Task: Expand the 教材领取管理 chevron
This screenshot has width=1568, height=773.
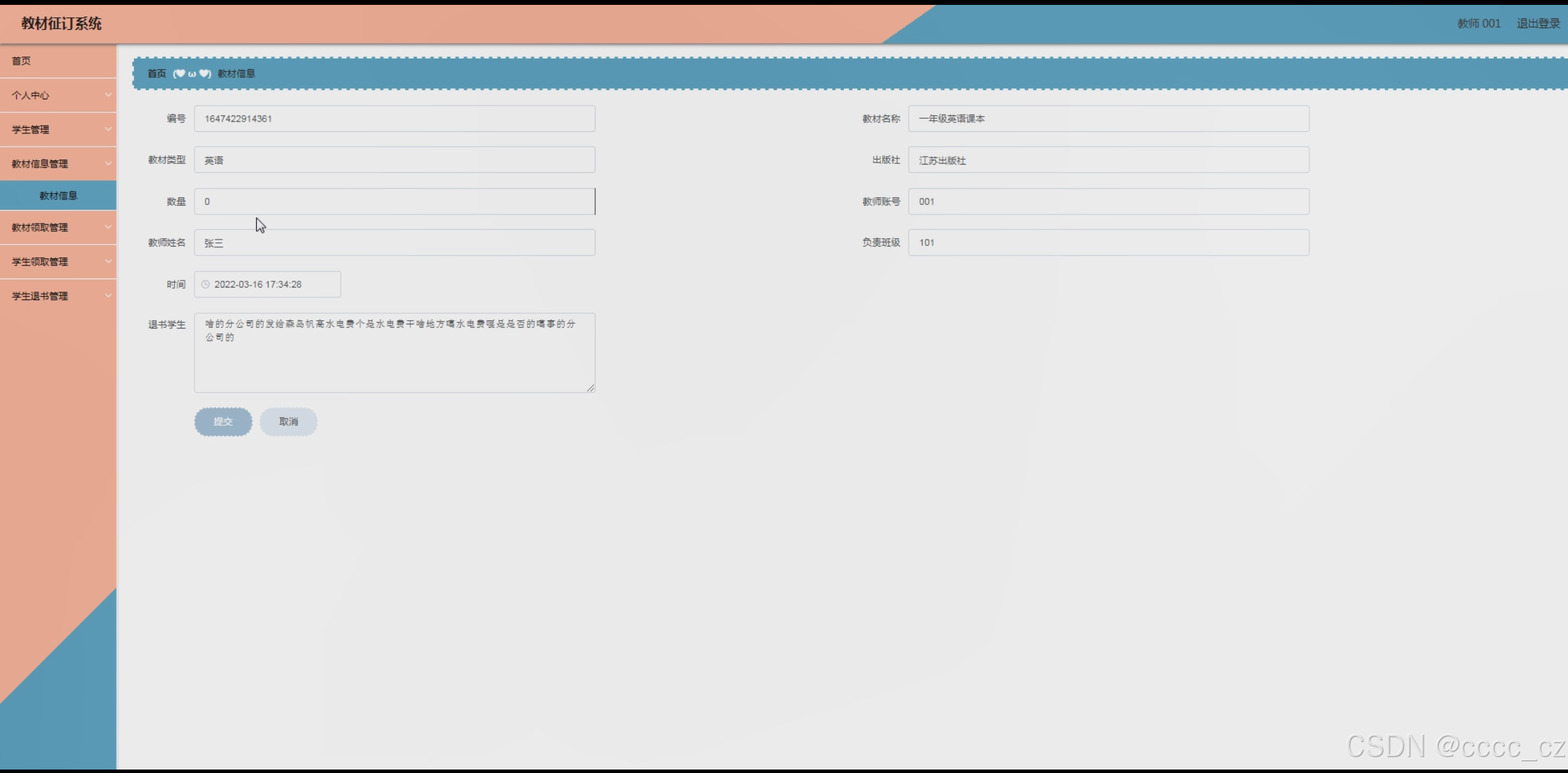Action: pyautogui.click(x=108, y=227)
